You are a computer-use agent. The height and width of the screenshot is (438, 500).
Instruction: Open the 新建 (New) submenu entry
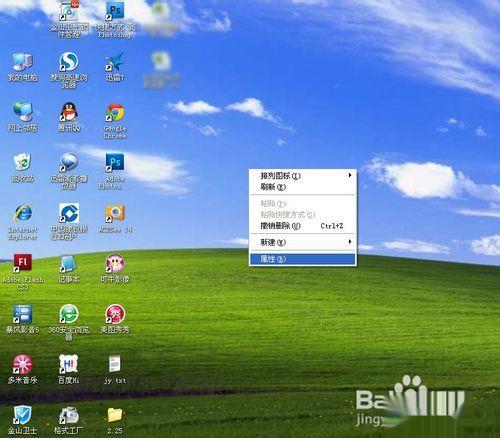point(303,242)
